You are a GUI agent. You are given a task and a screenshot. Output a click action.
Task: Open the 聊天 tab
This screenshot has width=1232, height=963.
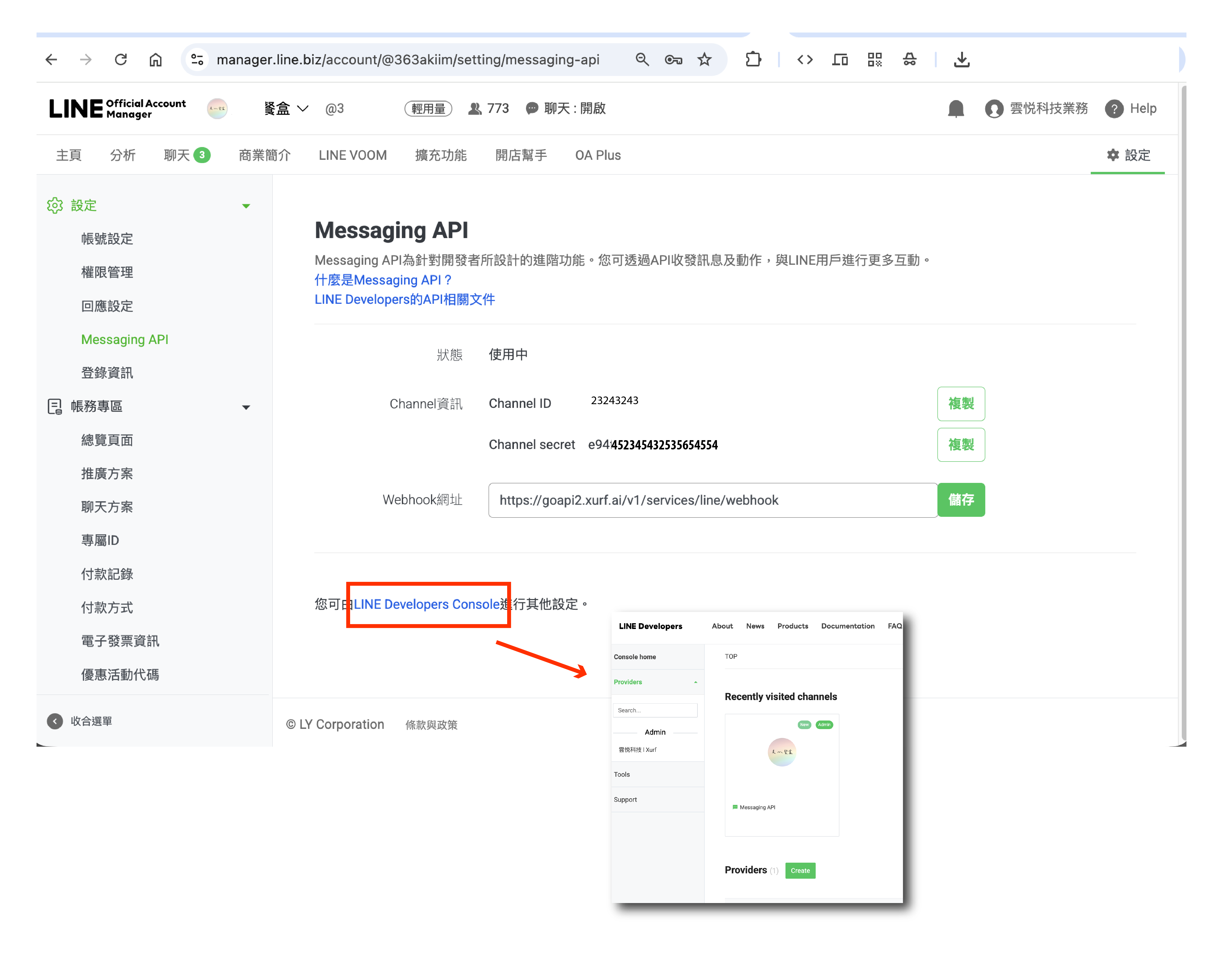pyautogui.click(x=187, y=155)
